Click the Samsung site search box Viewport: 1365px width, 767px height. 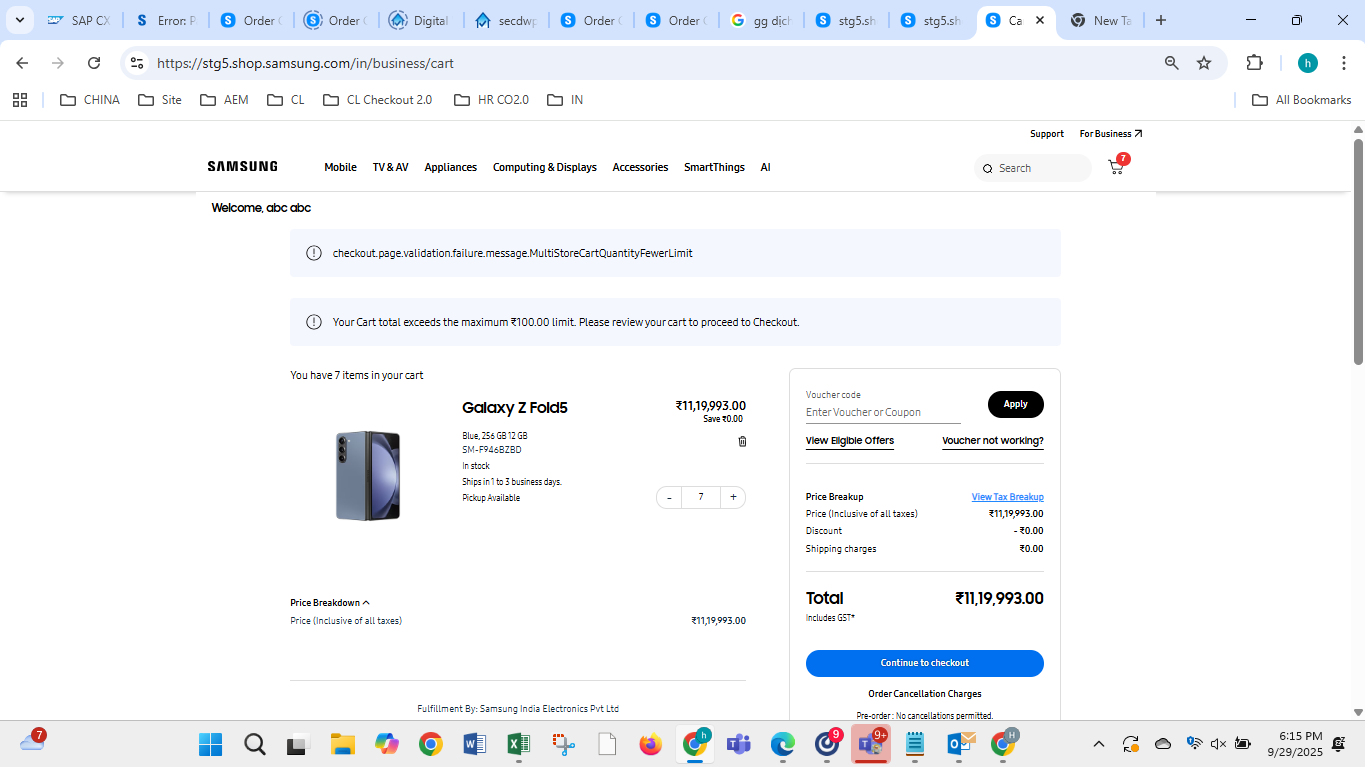pos(1033,168)
